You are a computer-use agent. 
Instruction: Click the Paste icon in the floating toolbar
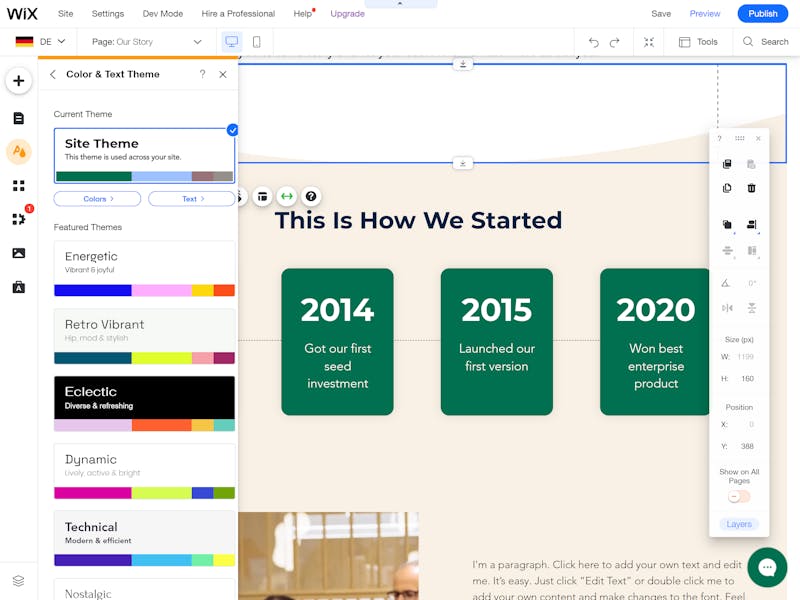coord(751,164)
